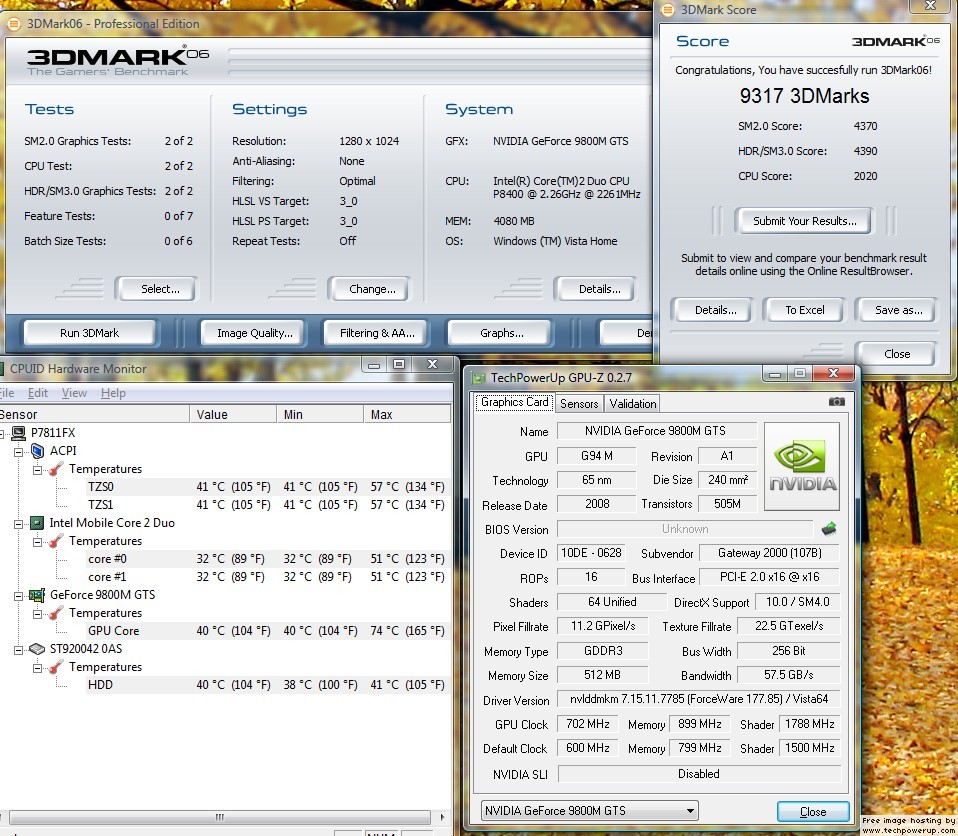958x836 pixels.
Task: Click the NVIDIA logo in GPU-Z
Action: click(802, 467)
